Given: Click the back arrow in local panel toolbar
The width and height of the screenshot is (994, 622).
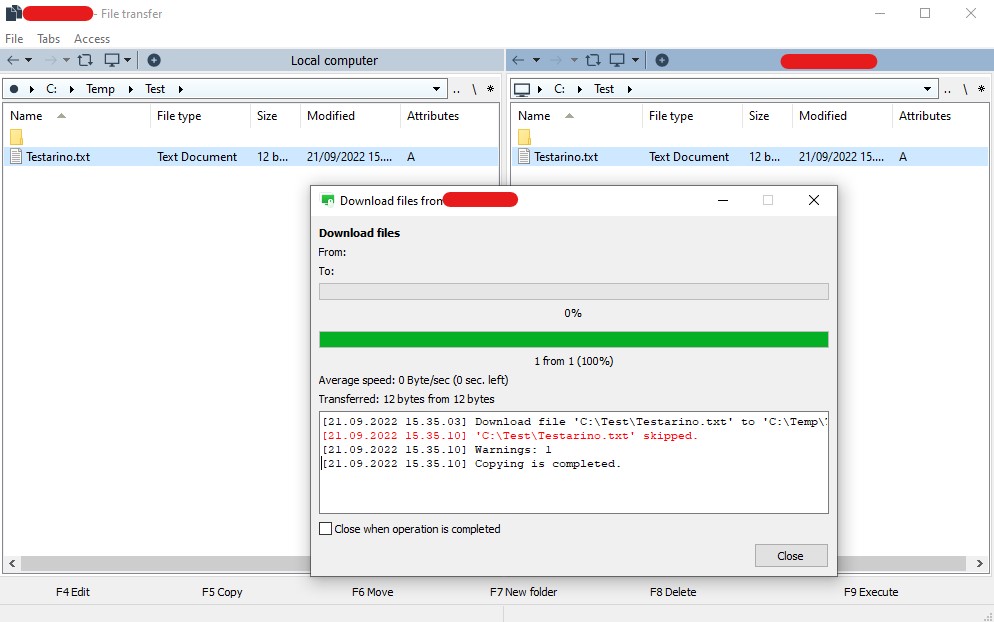Looking at the screenshot, I should [13, 60].
